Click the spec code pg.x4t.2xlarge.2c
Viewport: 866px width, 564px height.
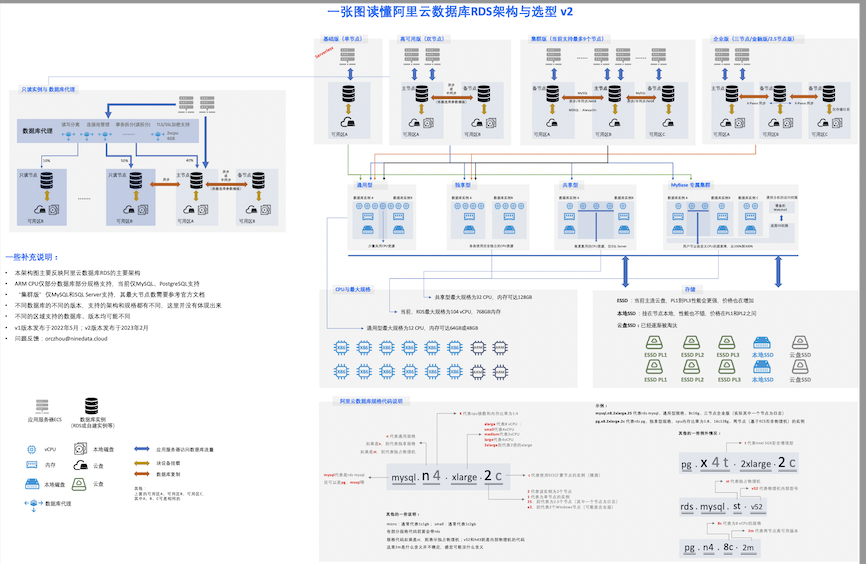[739, 463]
